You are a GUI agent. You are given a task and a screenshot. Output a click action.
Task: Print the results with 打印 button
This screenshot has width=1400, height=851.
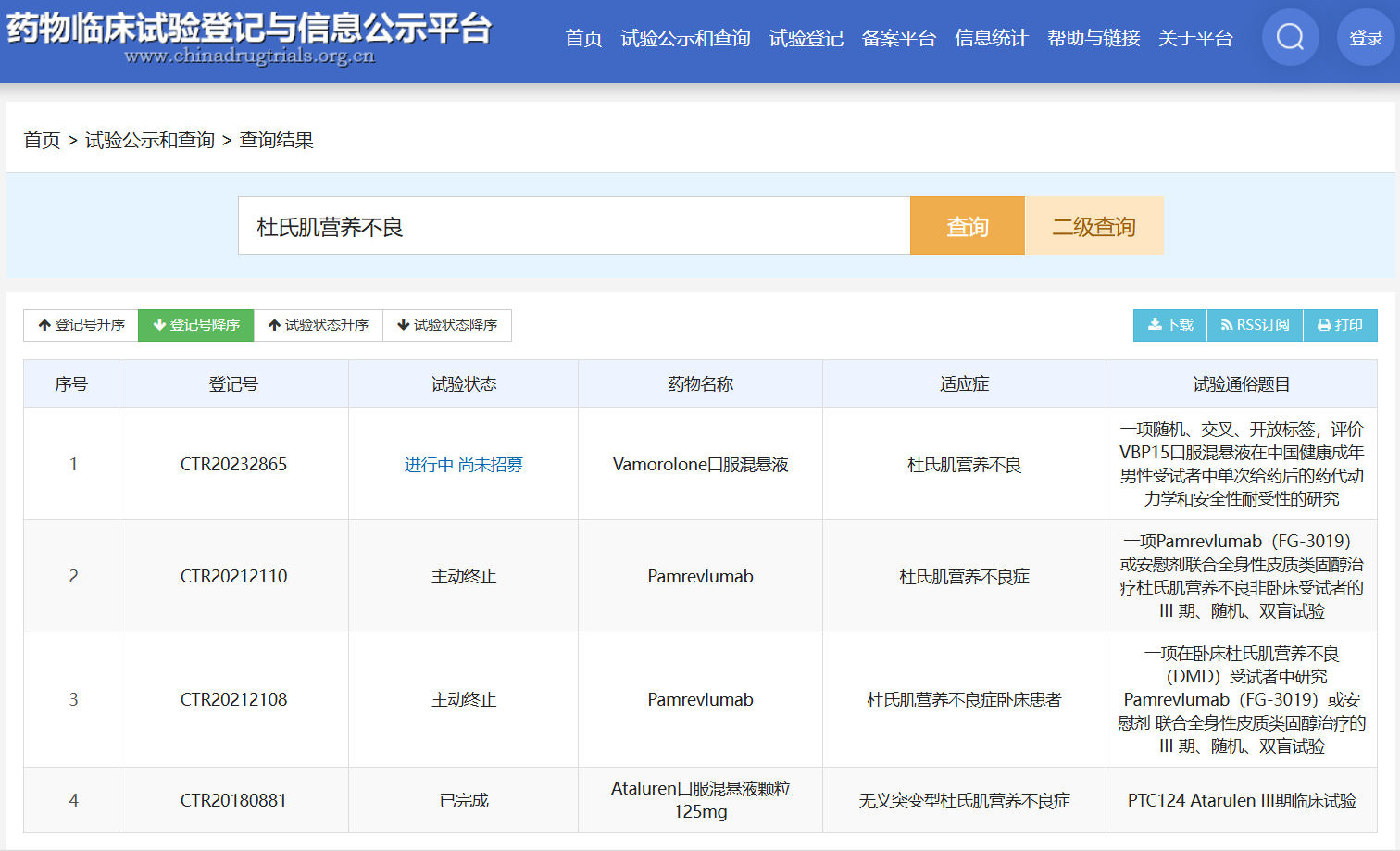[x=1340, y=325]
